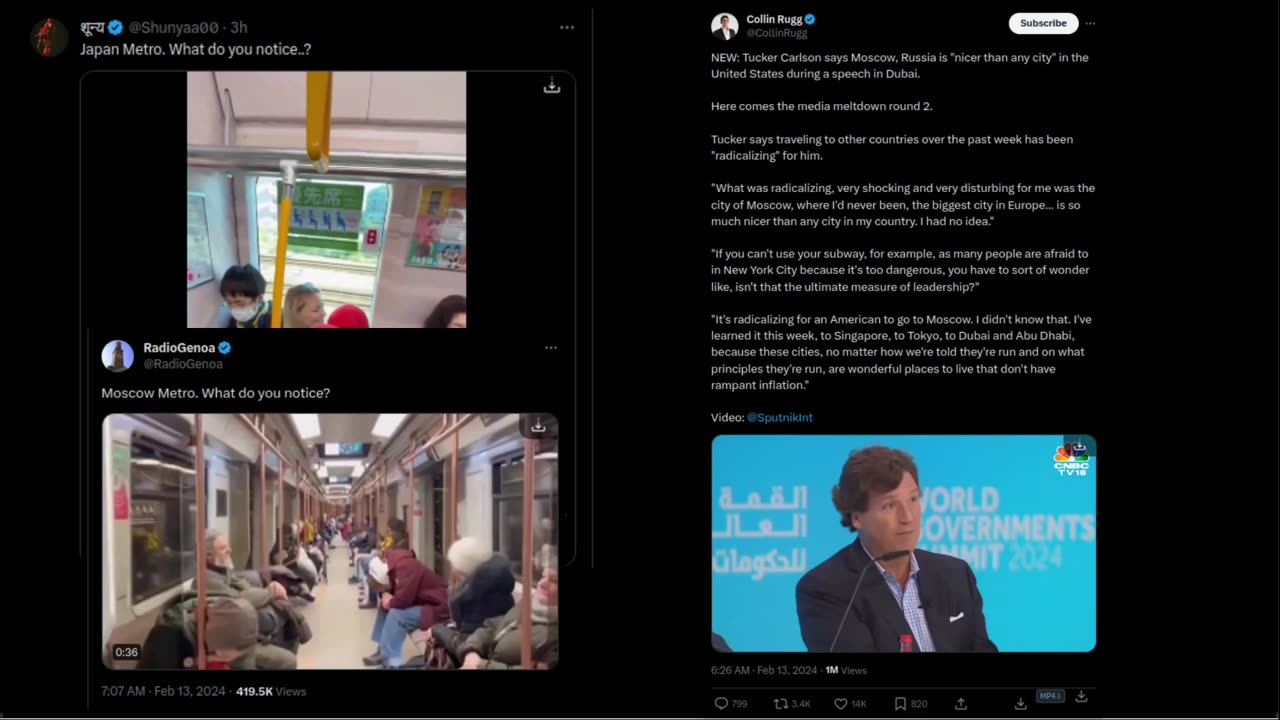Open @CollinRugg handle link

[x=777, y=33]
